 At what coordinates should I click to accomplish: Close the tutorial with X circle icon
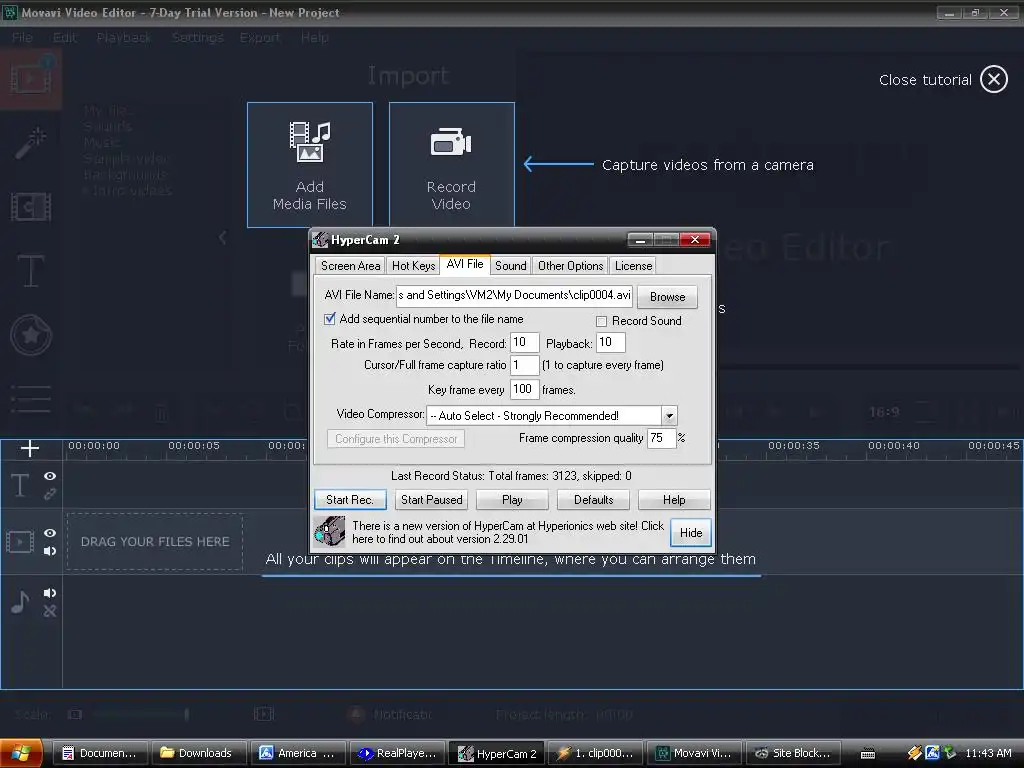(x=993, y=80)
